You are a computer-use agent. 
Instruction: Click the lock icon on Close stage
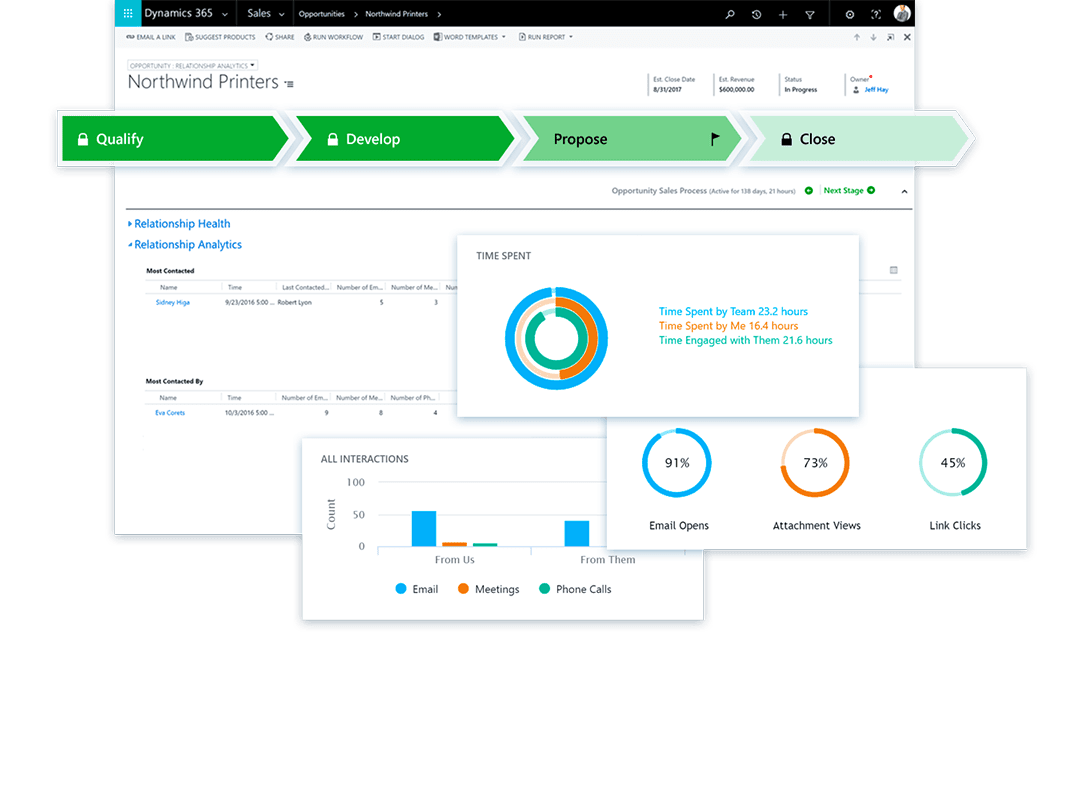786,139
